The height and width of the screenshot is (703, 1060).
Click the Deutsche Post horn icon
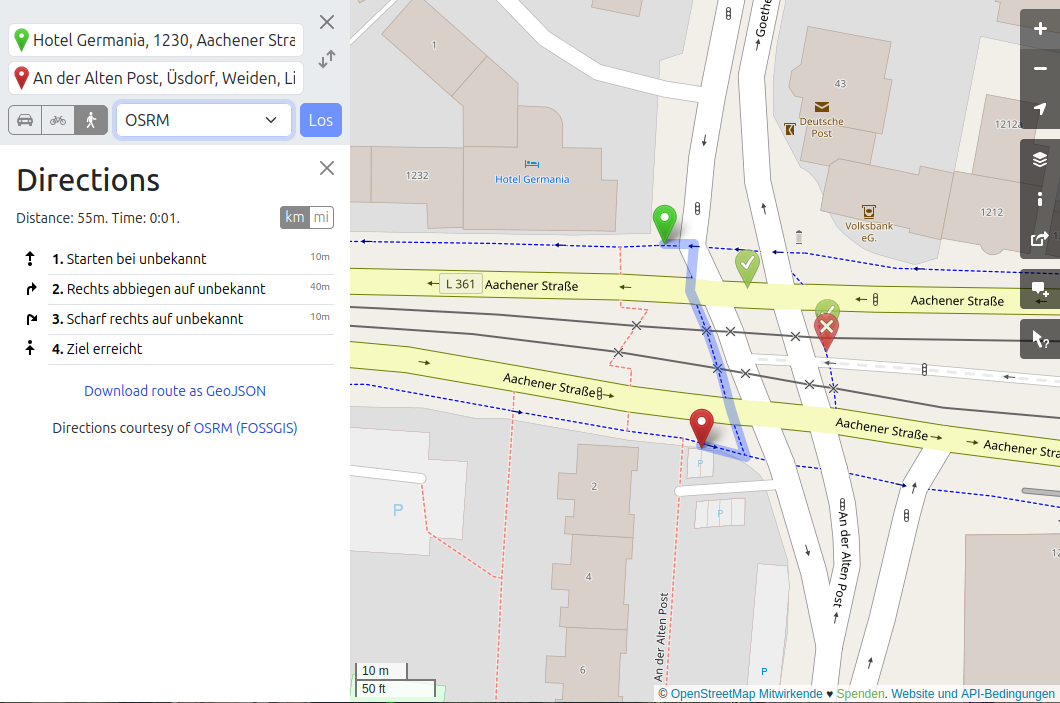790,128
